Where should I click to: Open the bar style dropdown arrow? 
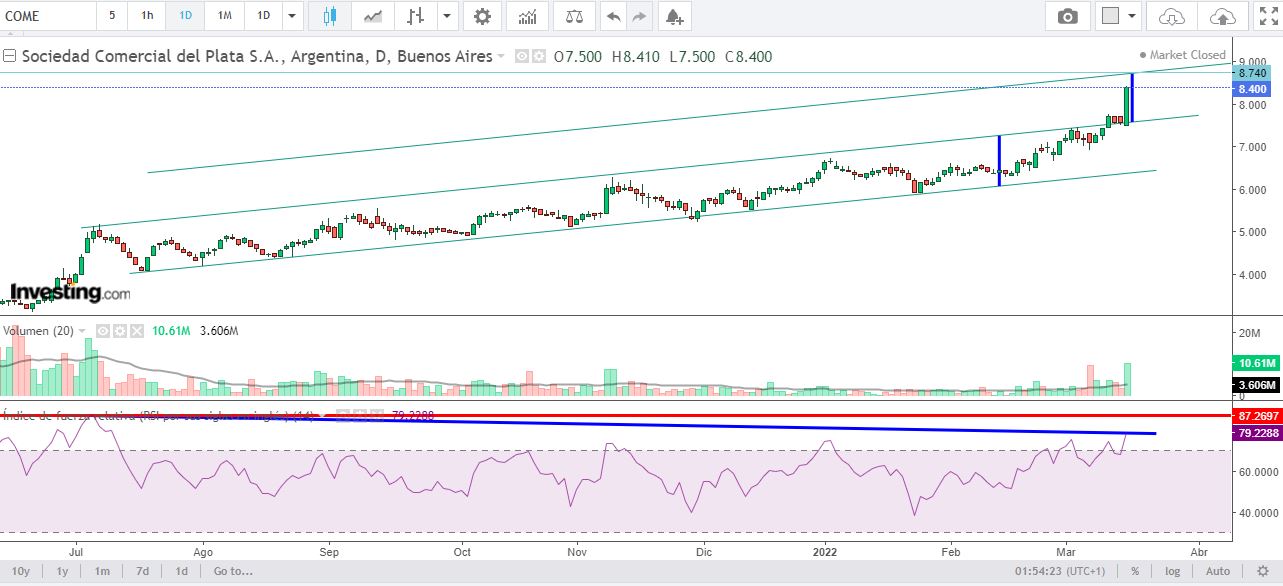(446, 16)
